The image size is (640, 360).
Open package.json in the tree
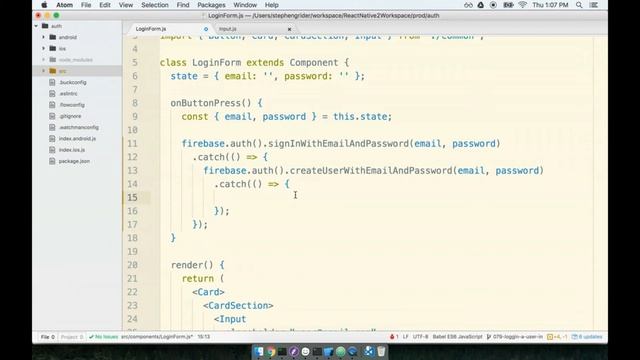(x=74, y=161)
